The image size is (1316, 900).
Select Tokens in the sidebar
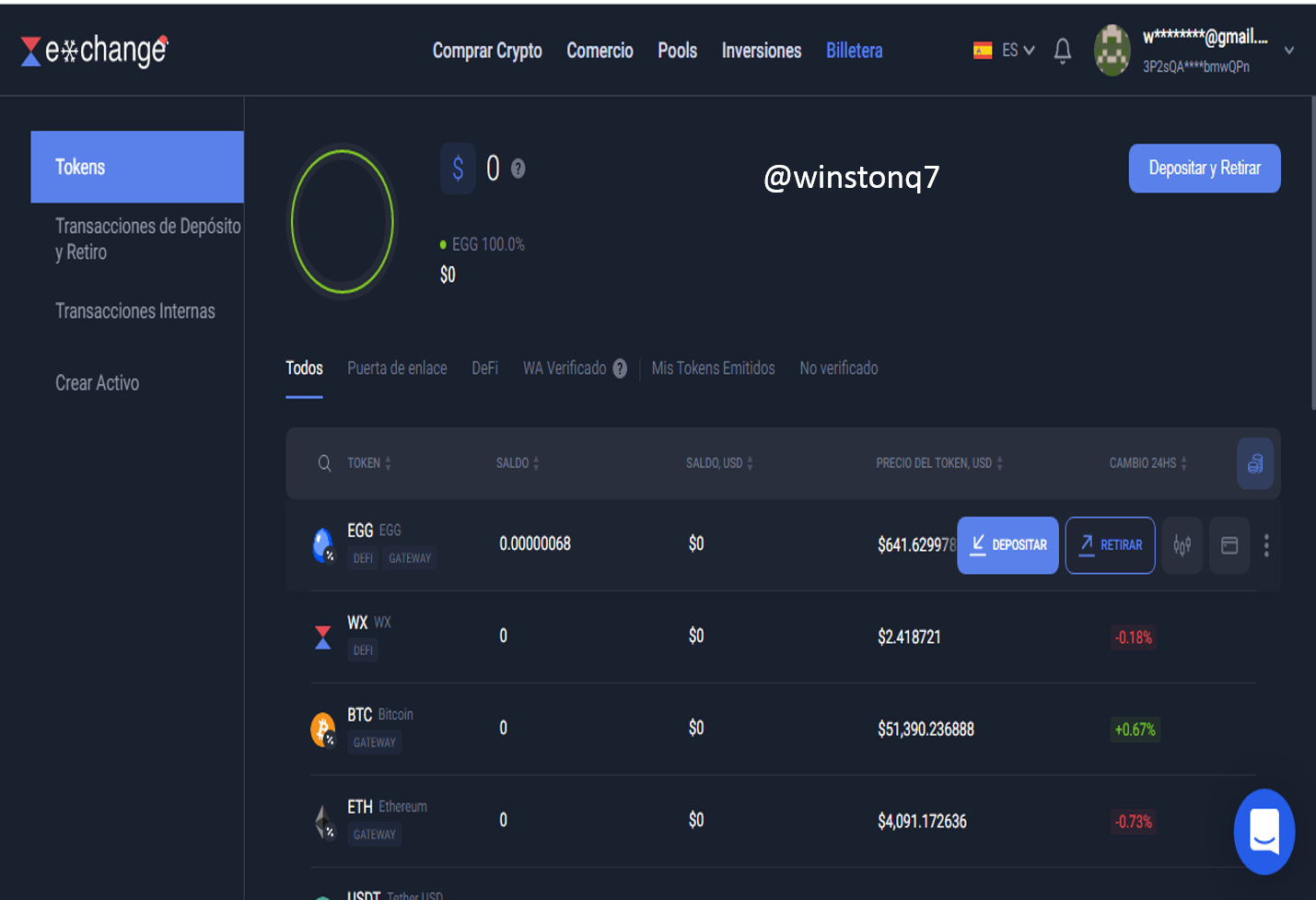(x=137, y=167)
